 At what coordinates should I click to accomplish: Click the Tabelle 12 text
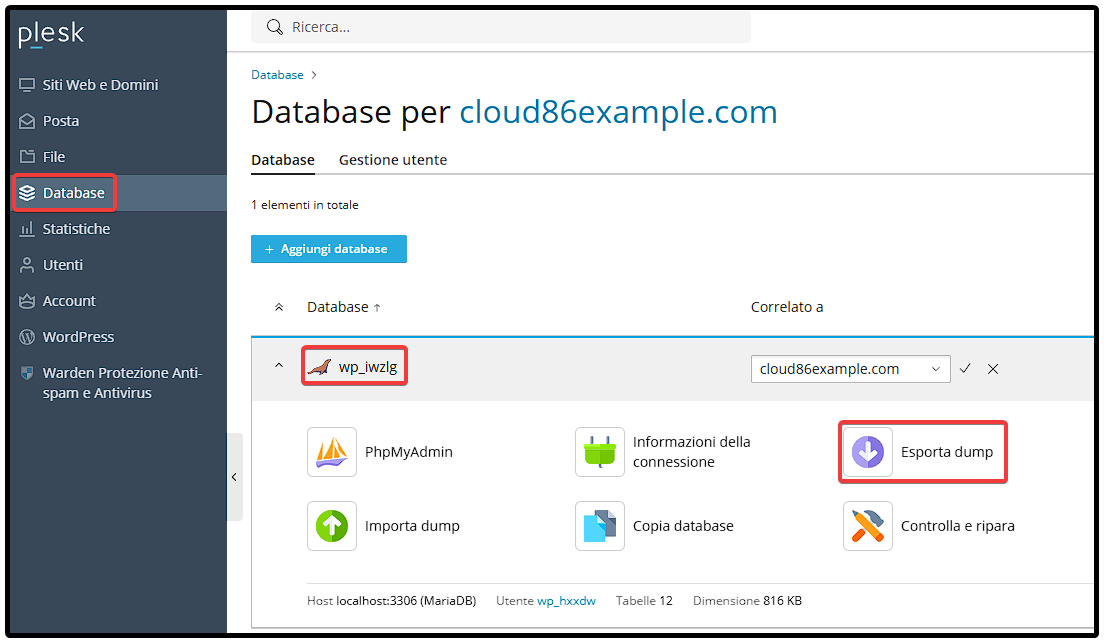point(644,601)
